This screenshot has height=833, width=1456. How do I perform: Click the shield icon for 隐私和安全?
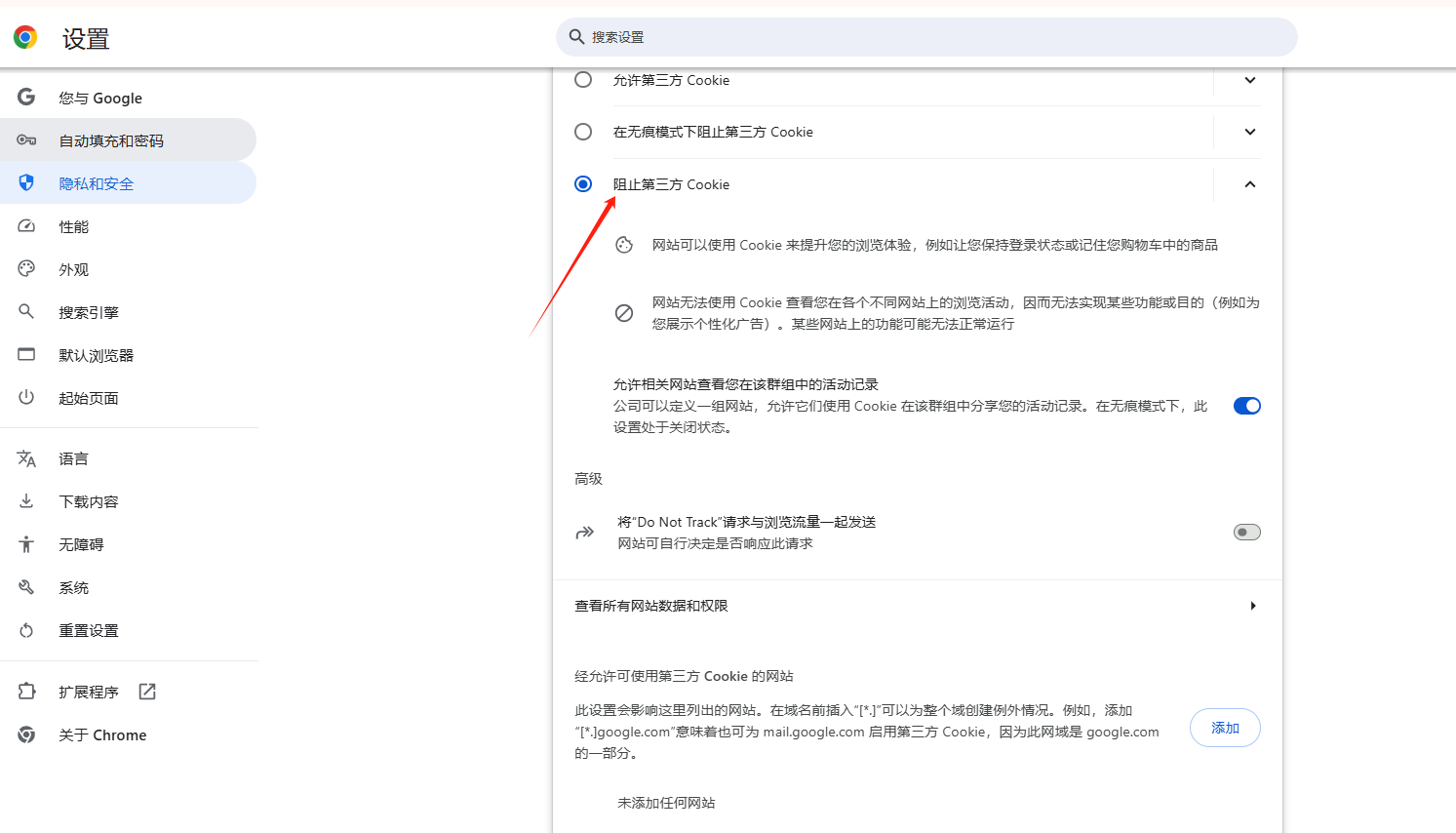point(26,182)
